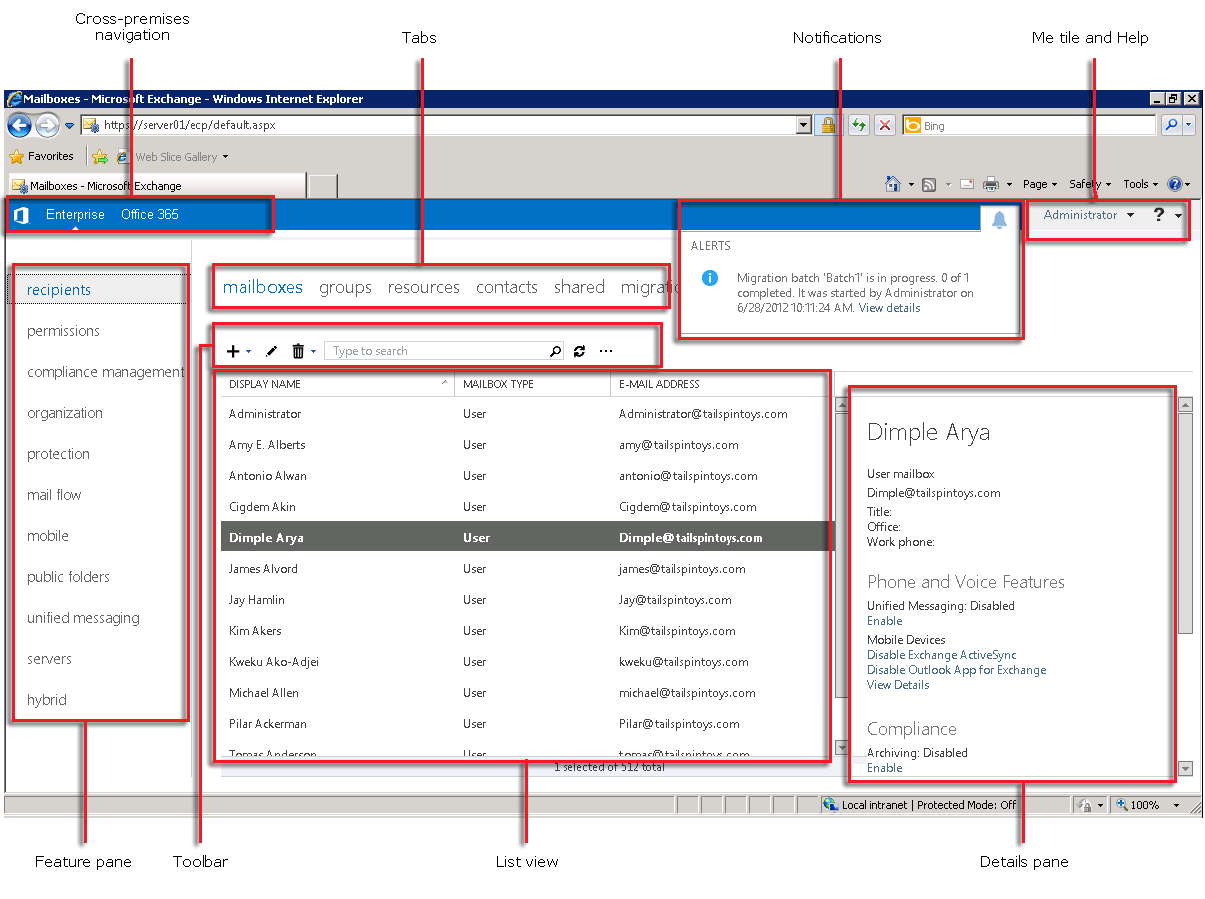1205x899 pixels.
Task: Open the resources tab
Action: pyautogui.click(x=423, y=287)
